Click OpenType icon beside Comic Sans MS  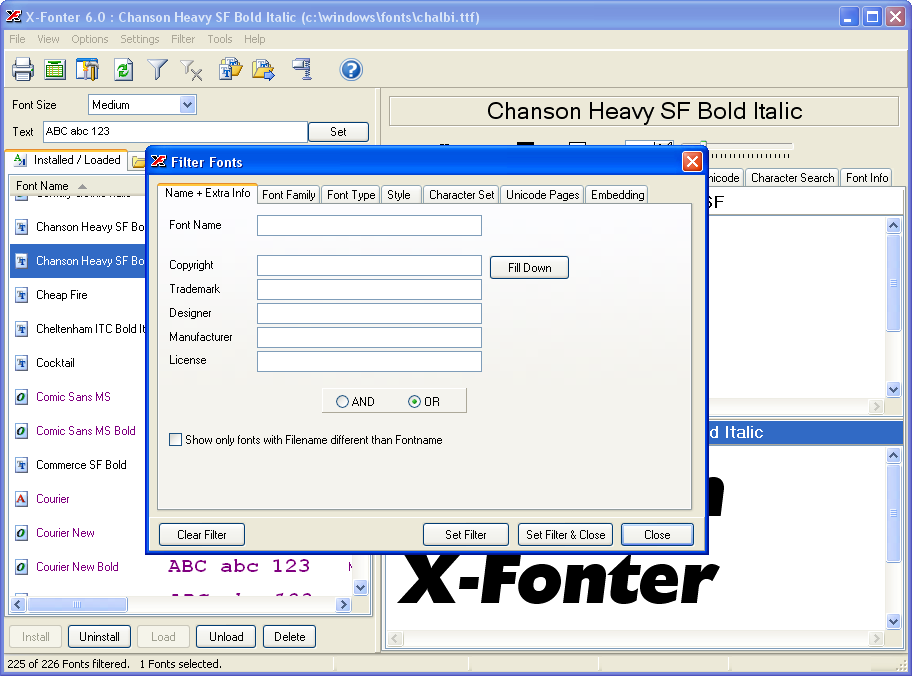click(22, 397)
